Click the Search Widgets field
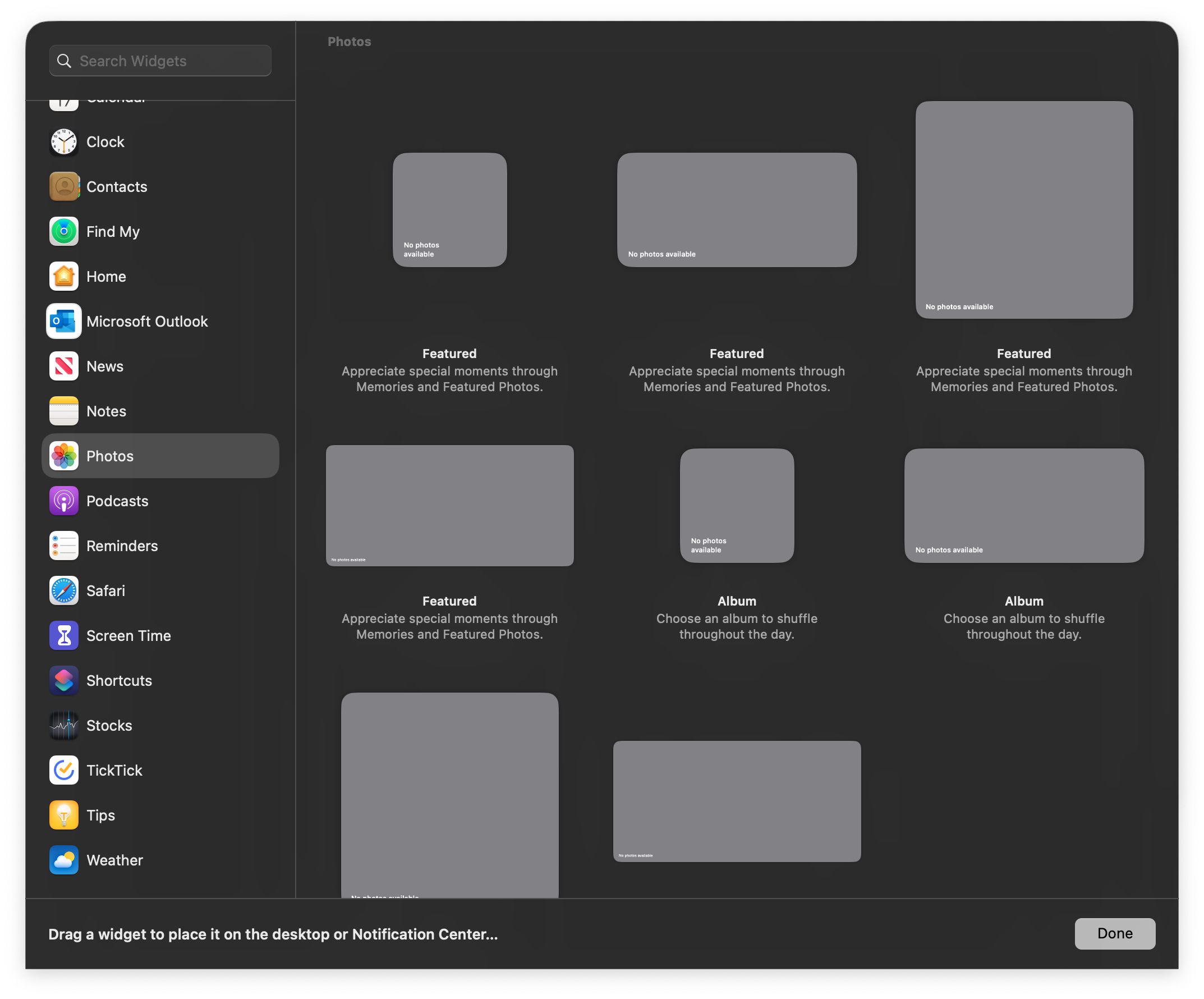1204x999 pixels. click(x=159, y=60)
